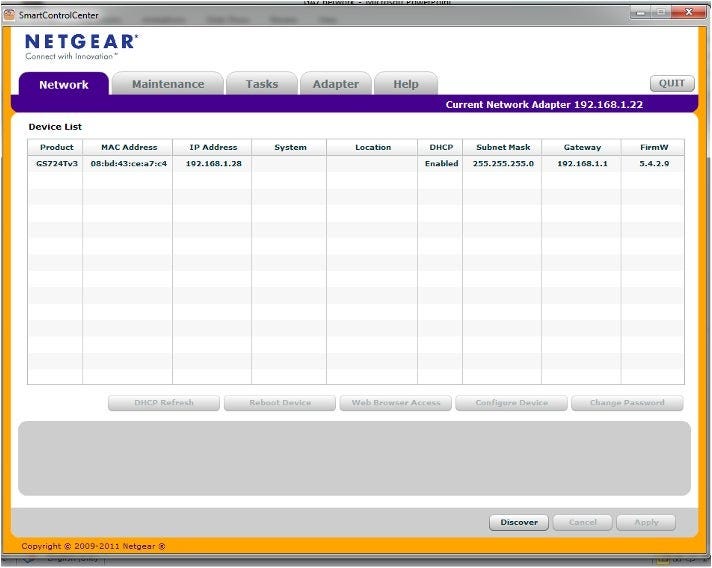
Task: Click the Cancel button
Action: [582, 522]
